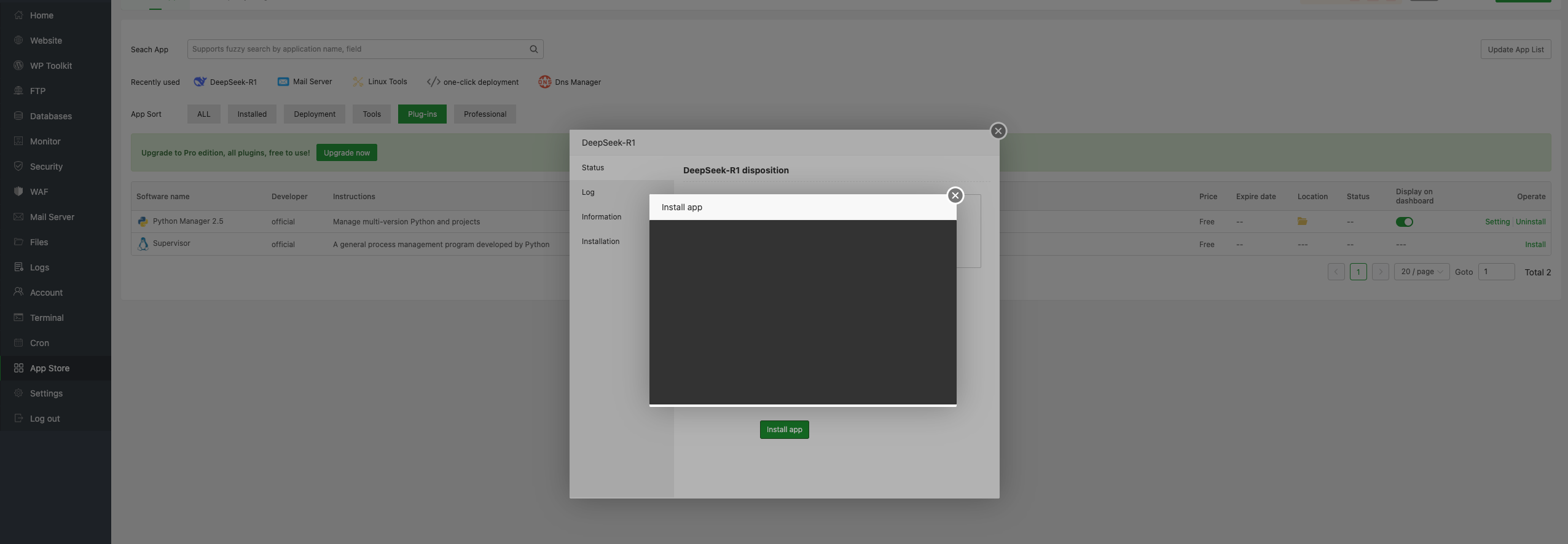1568x544 pixels.
Task: Open recently used DeepSeek-R1 icon
Action: click(x=200, y=82)
